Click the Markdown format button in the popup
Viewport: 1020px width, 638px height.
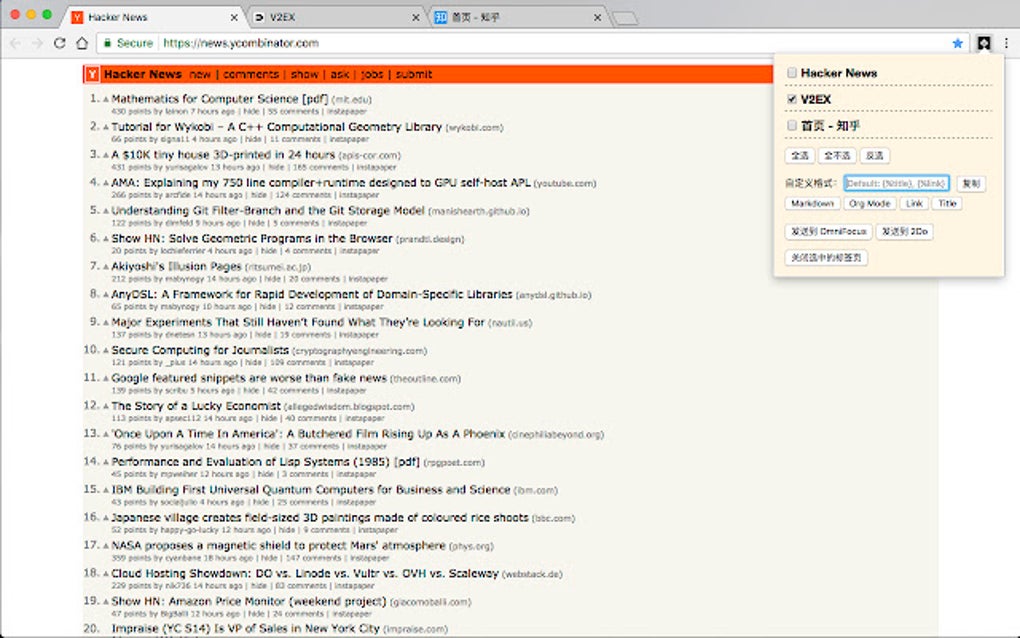813,204
